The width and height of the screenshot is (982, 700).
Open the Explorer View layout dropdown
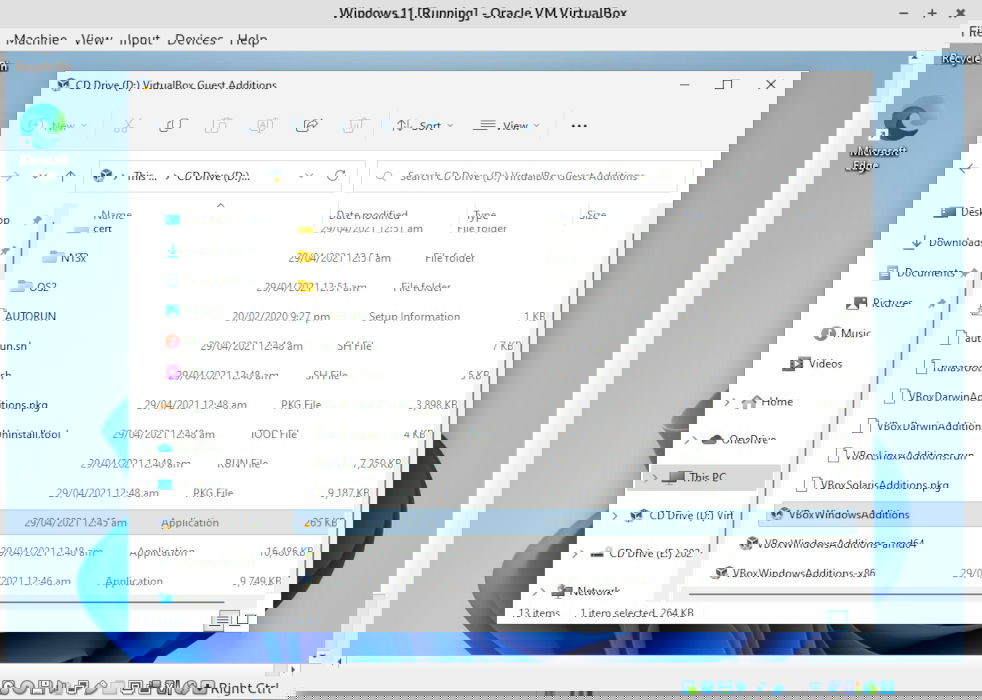click(x=507, y=126)
